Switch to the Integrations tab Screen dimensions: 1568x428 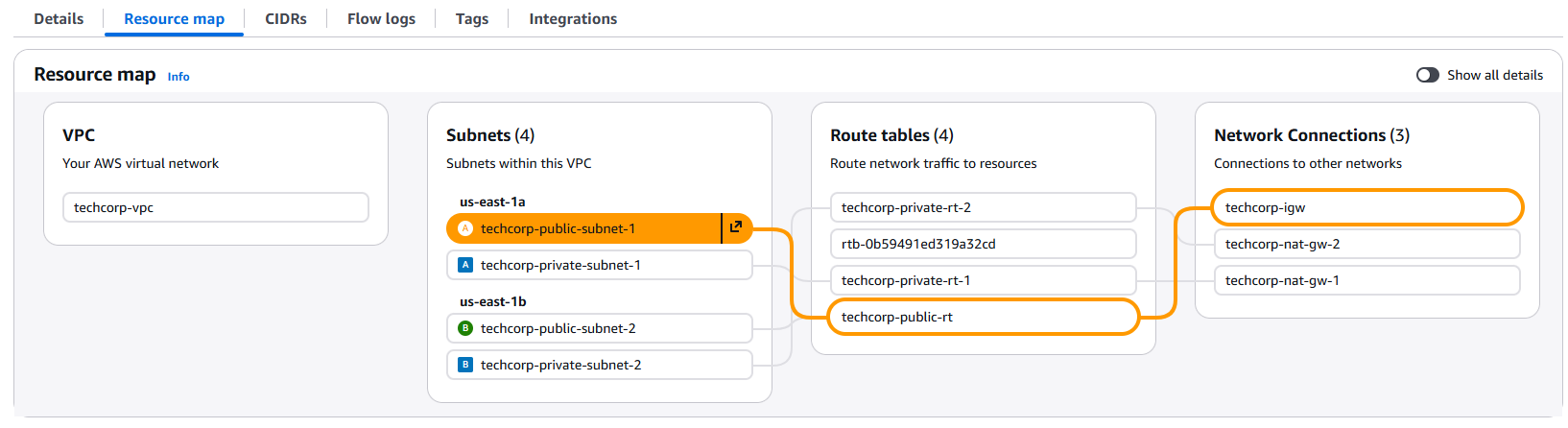pyautogui.click(x=573, y=19)
